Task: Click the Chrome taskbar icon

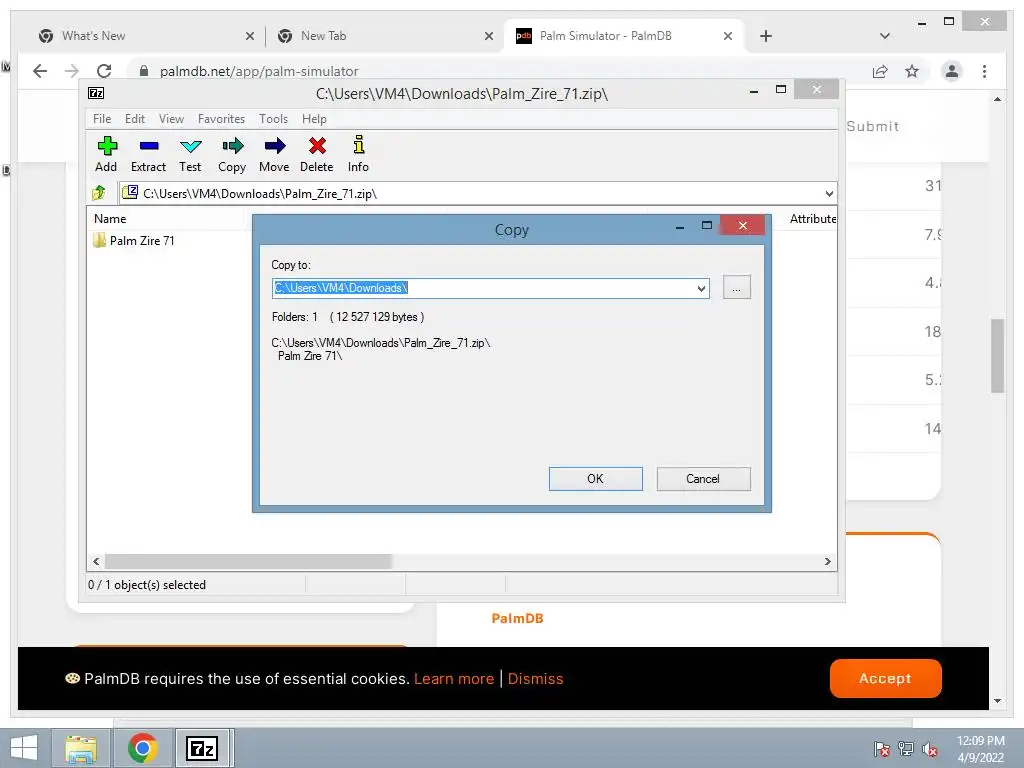Action: (x=142, y=748)
